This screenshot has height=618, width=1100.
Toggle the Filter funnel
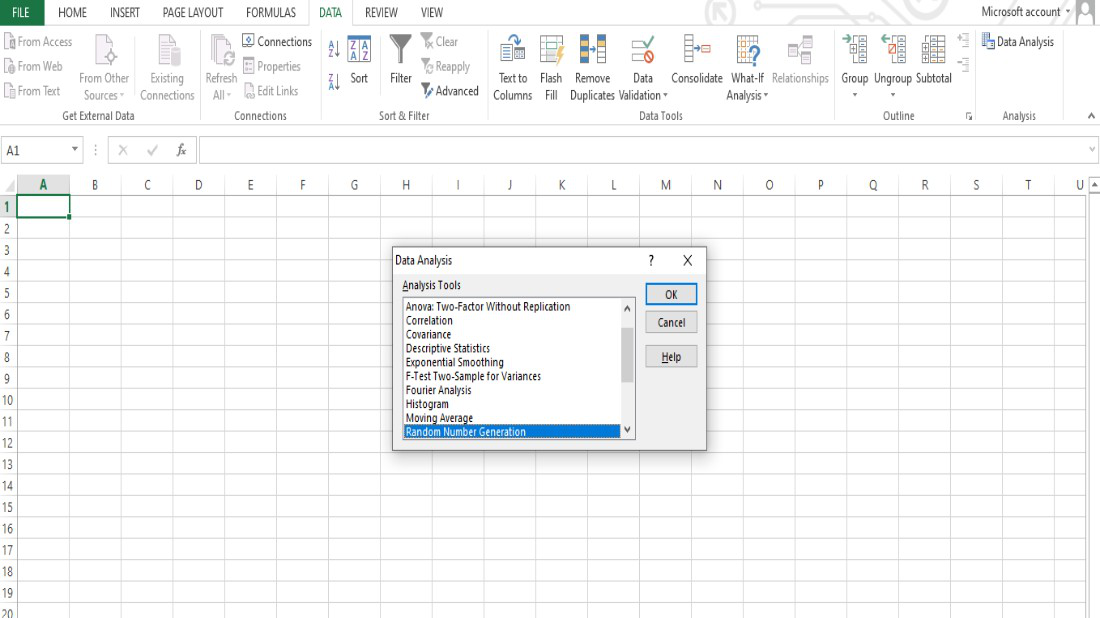click(x=401, y=60)
